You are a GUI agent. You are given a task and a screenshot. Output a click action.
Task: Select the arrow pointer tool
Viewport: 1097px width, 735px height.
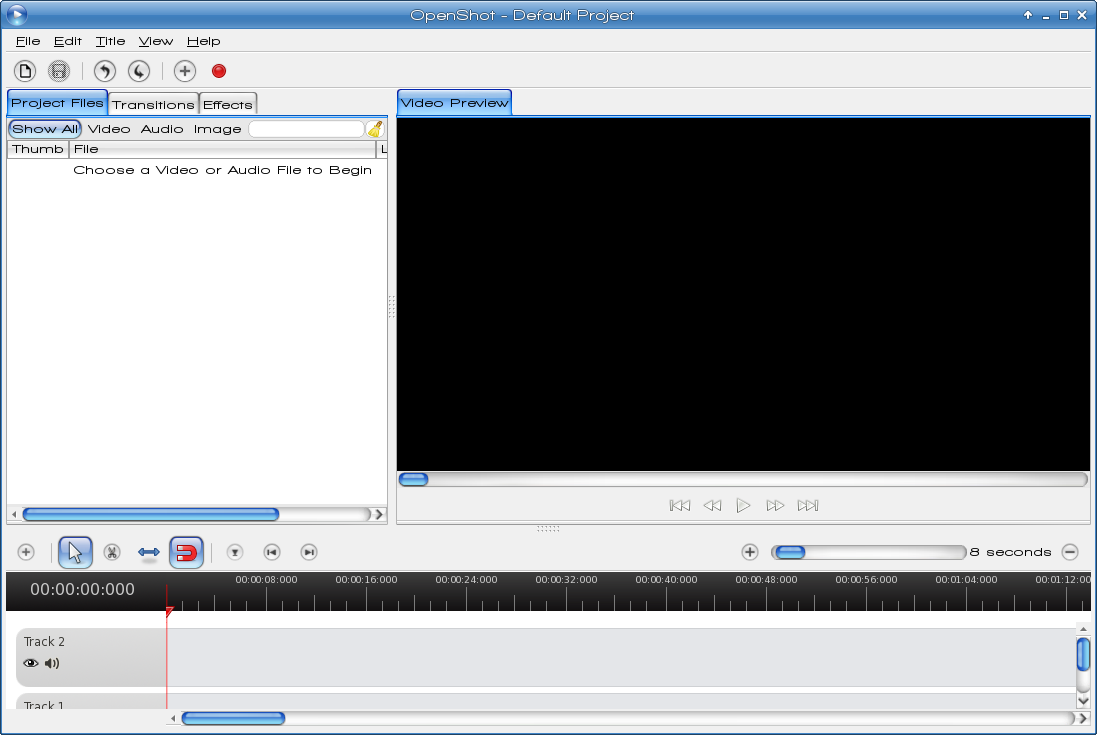(75, 552)
